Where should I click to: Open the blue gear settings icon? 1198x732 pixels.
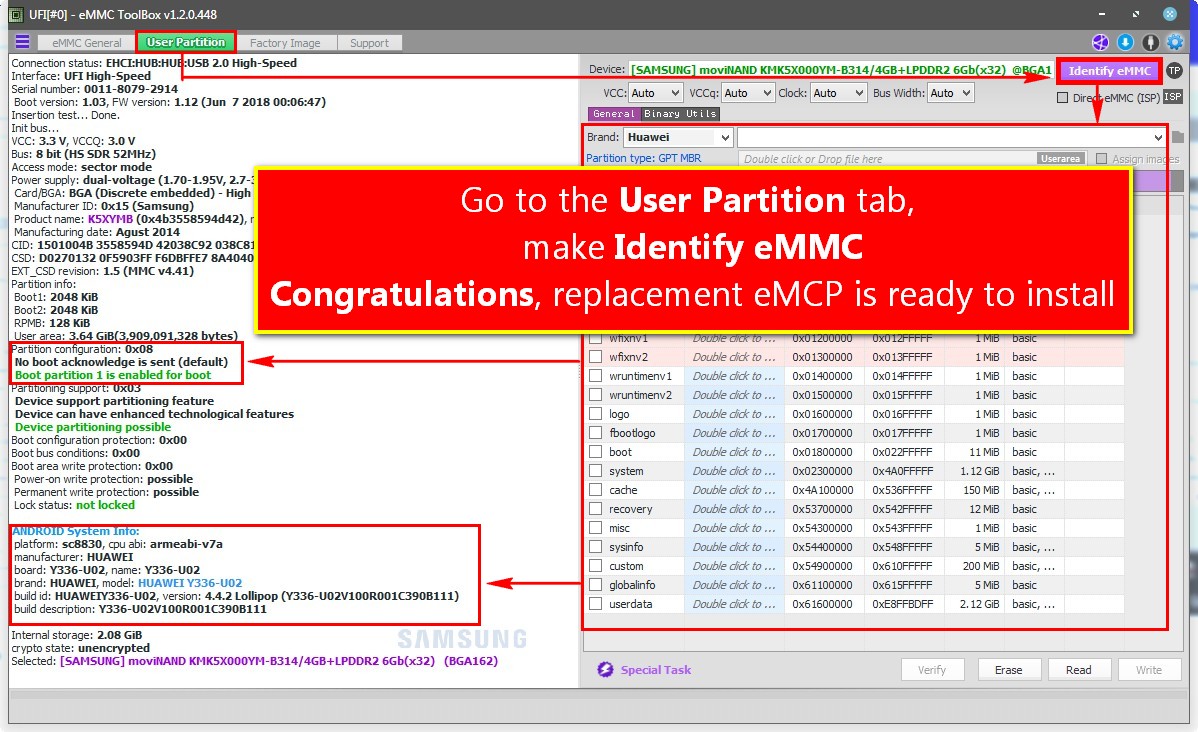pyautogui.click(x=1175, y=43)
